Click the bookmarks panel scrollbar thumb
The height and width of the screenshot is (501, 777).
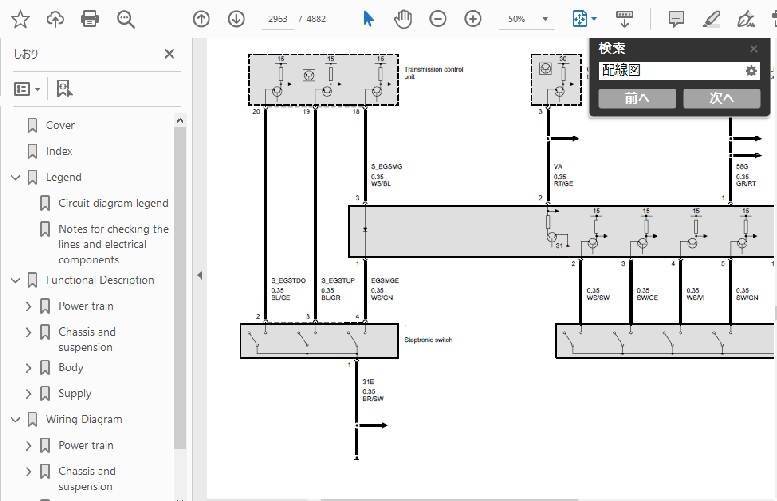click(180, 287)
